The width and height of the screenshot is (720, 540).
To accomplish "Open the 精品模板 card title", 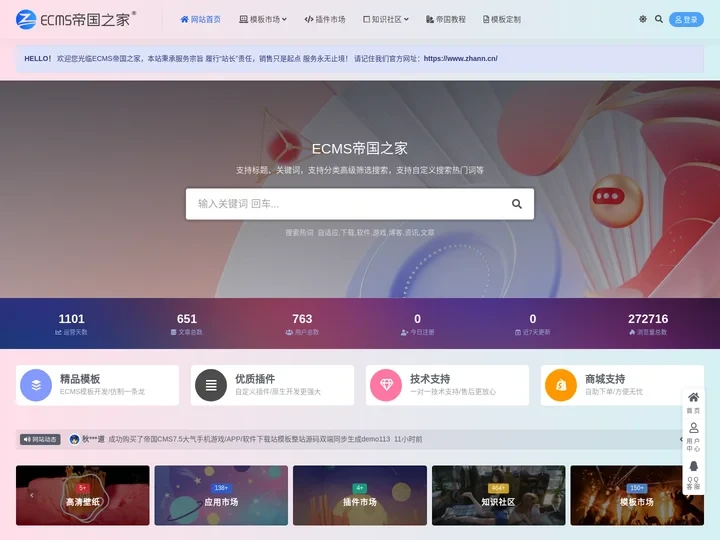I will pos(80,379).
